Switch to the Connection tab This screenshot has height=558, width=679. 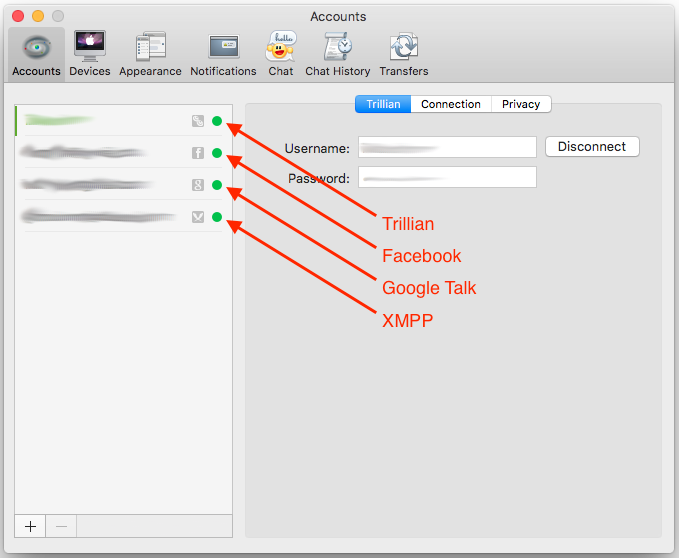pyautogui.click(x=451, y=104)
